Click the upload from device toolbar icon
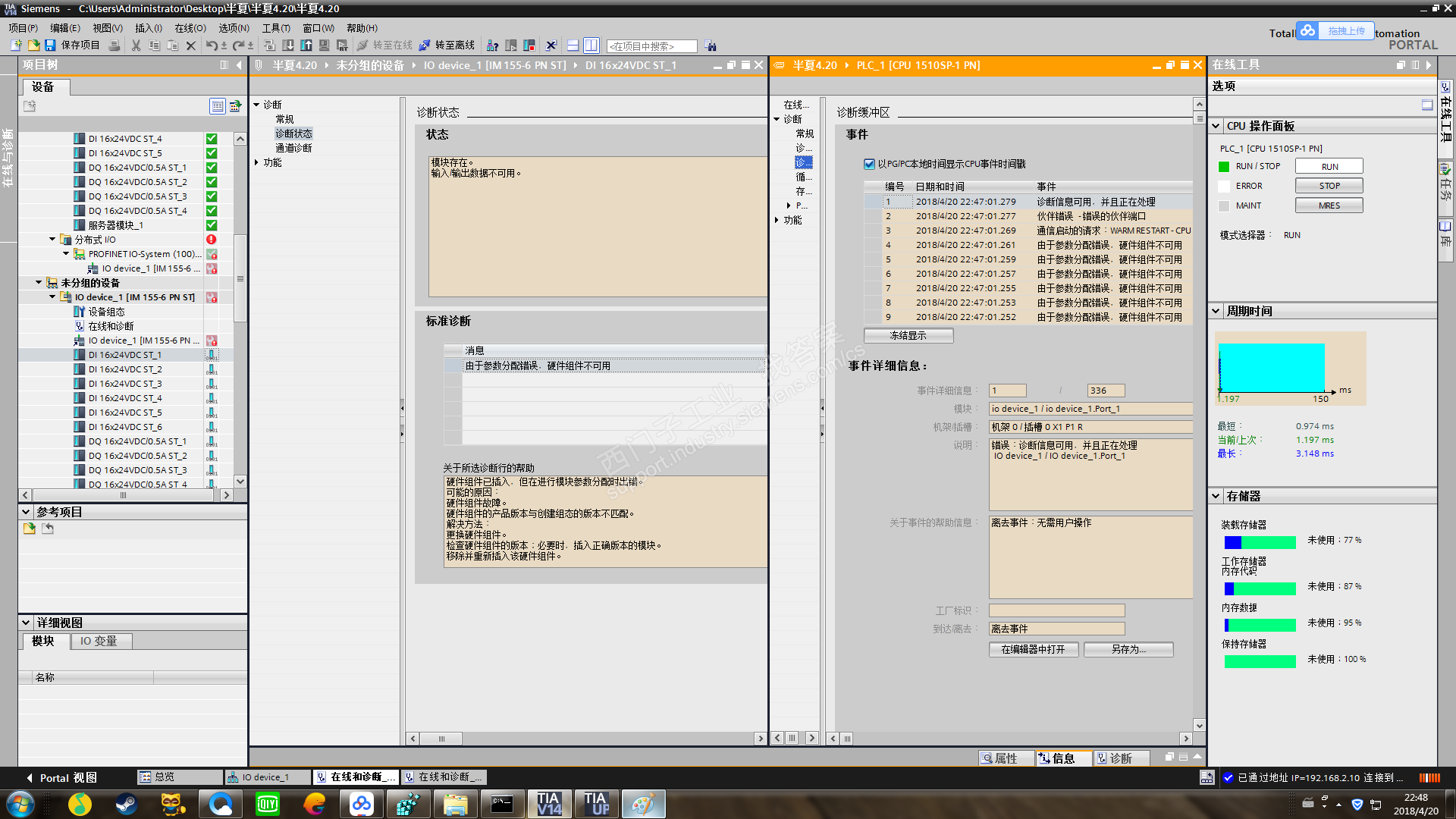 point(306,45)
